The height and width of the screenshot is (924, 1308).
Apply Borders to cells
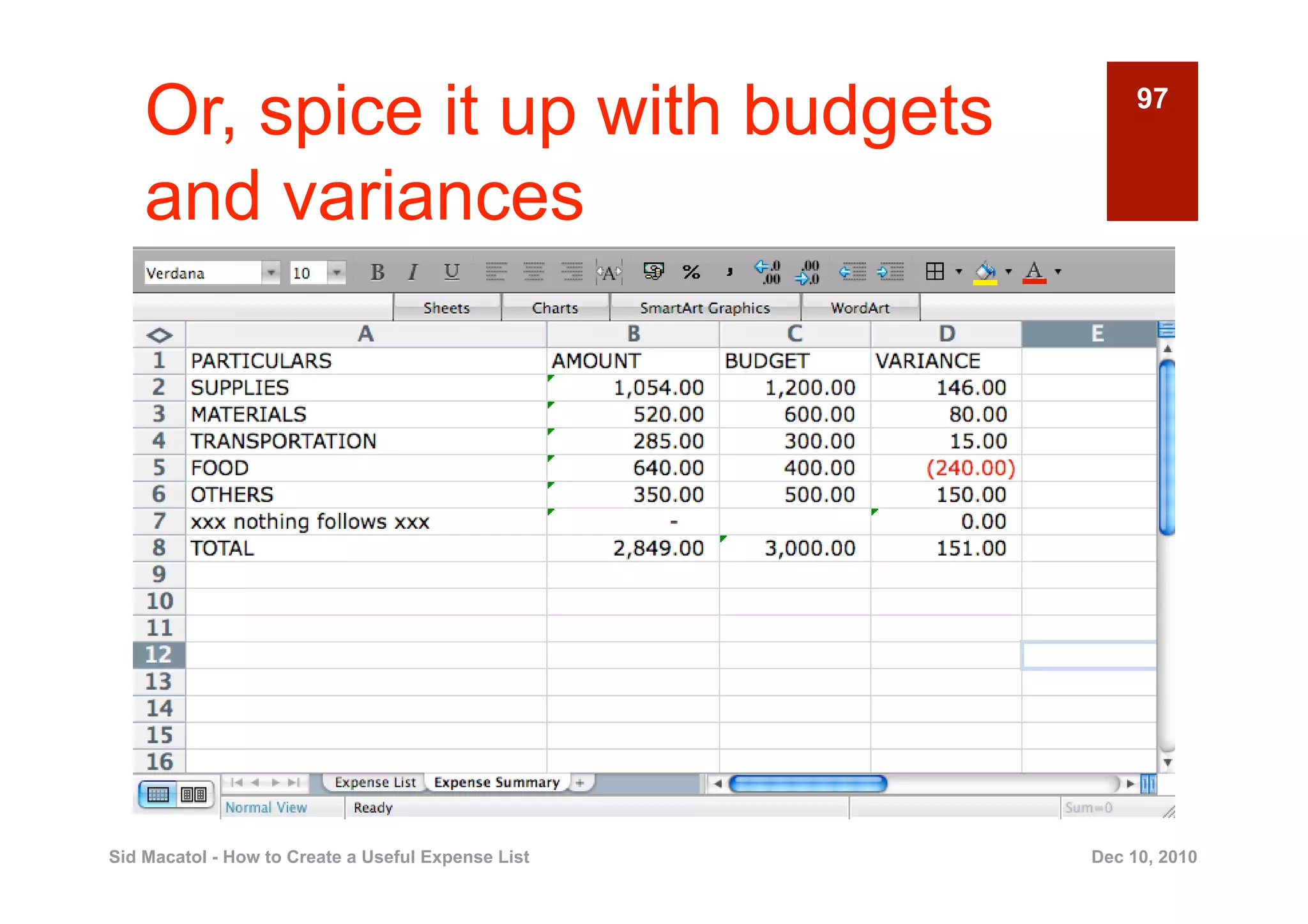pyautogui.click(x=935, y=271)
